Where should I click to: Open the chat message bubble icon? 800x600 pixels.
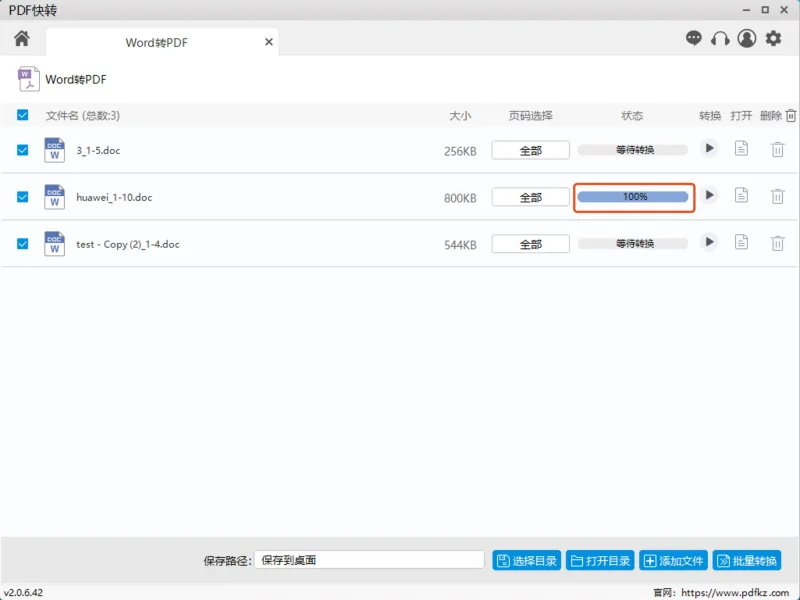(694, 38)
